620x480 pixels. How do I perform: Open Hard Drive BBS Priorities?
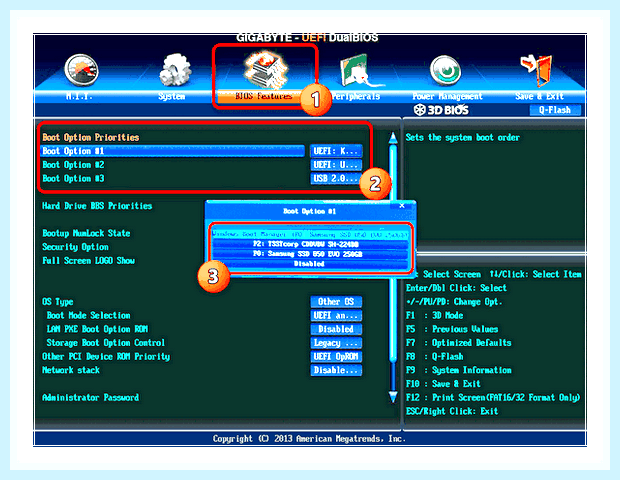tap(97, 206)
